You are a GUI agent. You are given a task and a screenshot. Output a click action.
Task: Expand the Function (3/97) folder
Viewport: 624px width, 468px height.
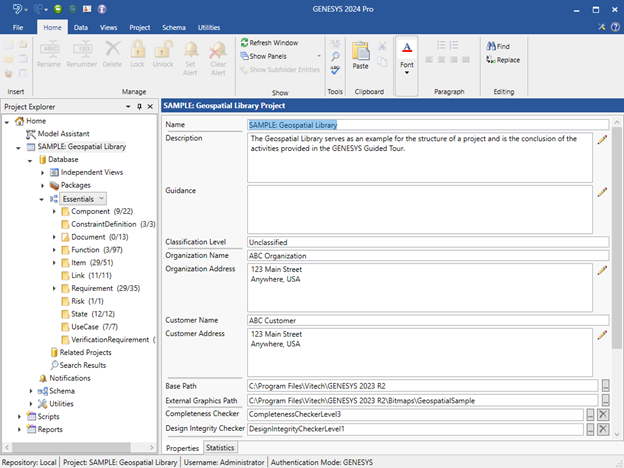[54, 250]
